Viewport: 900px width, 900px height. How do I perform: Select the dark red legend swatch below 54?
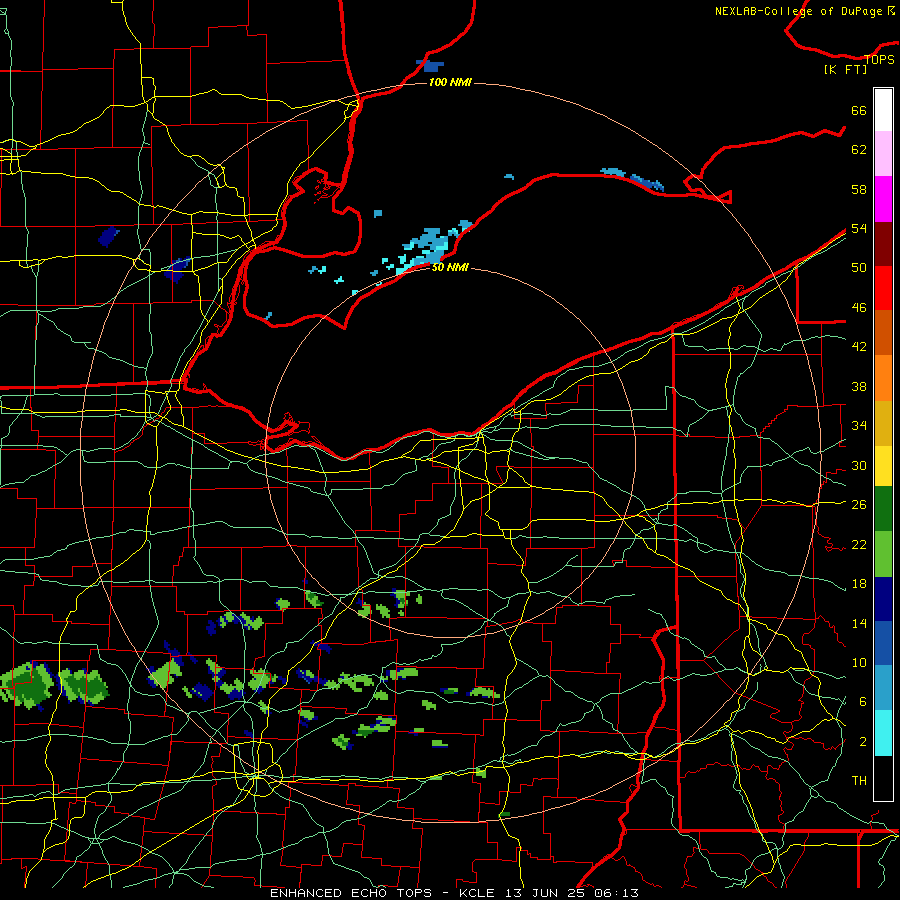[x=883, y=243]
